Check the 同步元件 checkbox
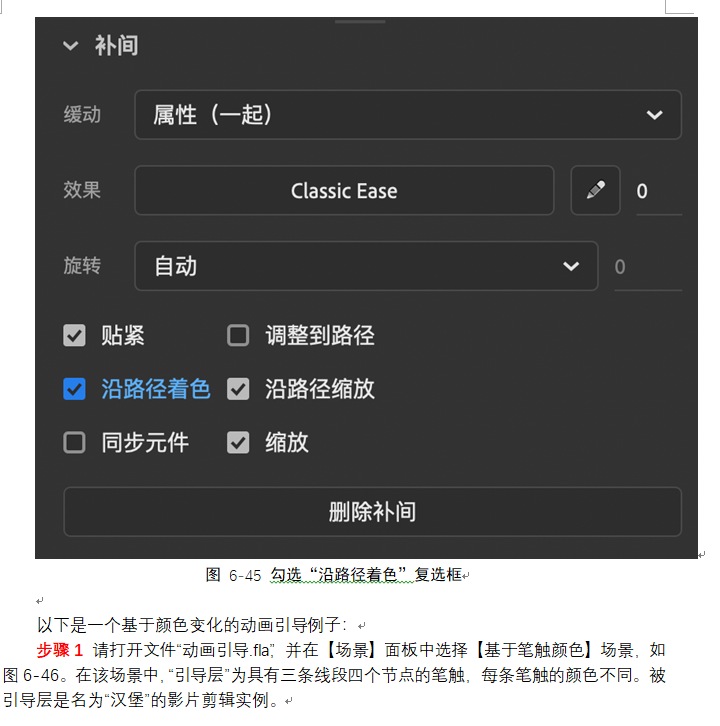720x726 pixels. tap(74, 443)
